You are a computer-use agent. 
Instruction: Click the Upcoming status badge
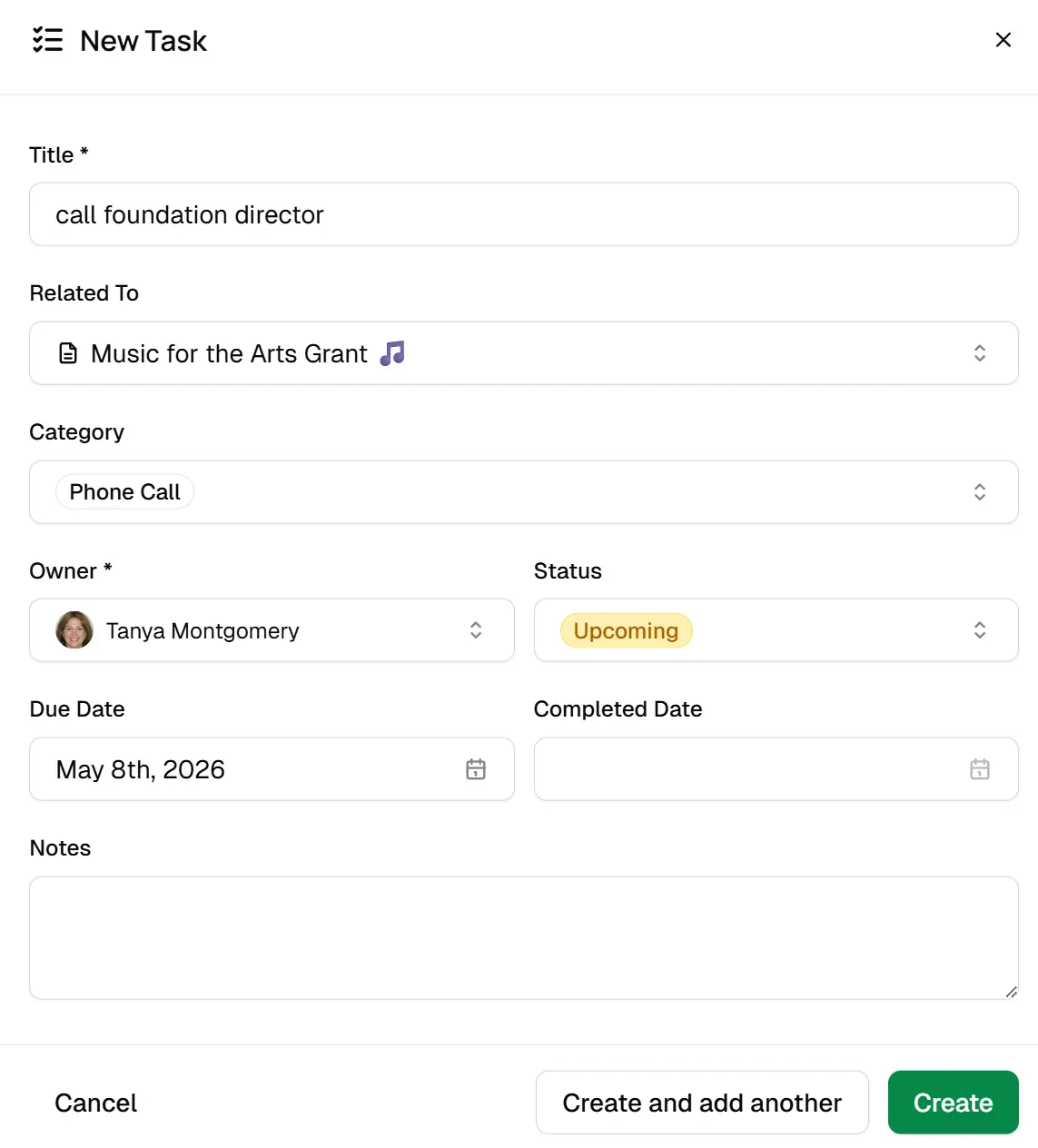click(x=627, y=630)
